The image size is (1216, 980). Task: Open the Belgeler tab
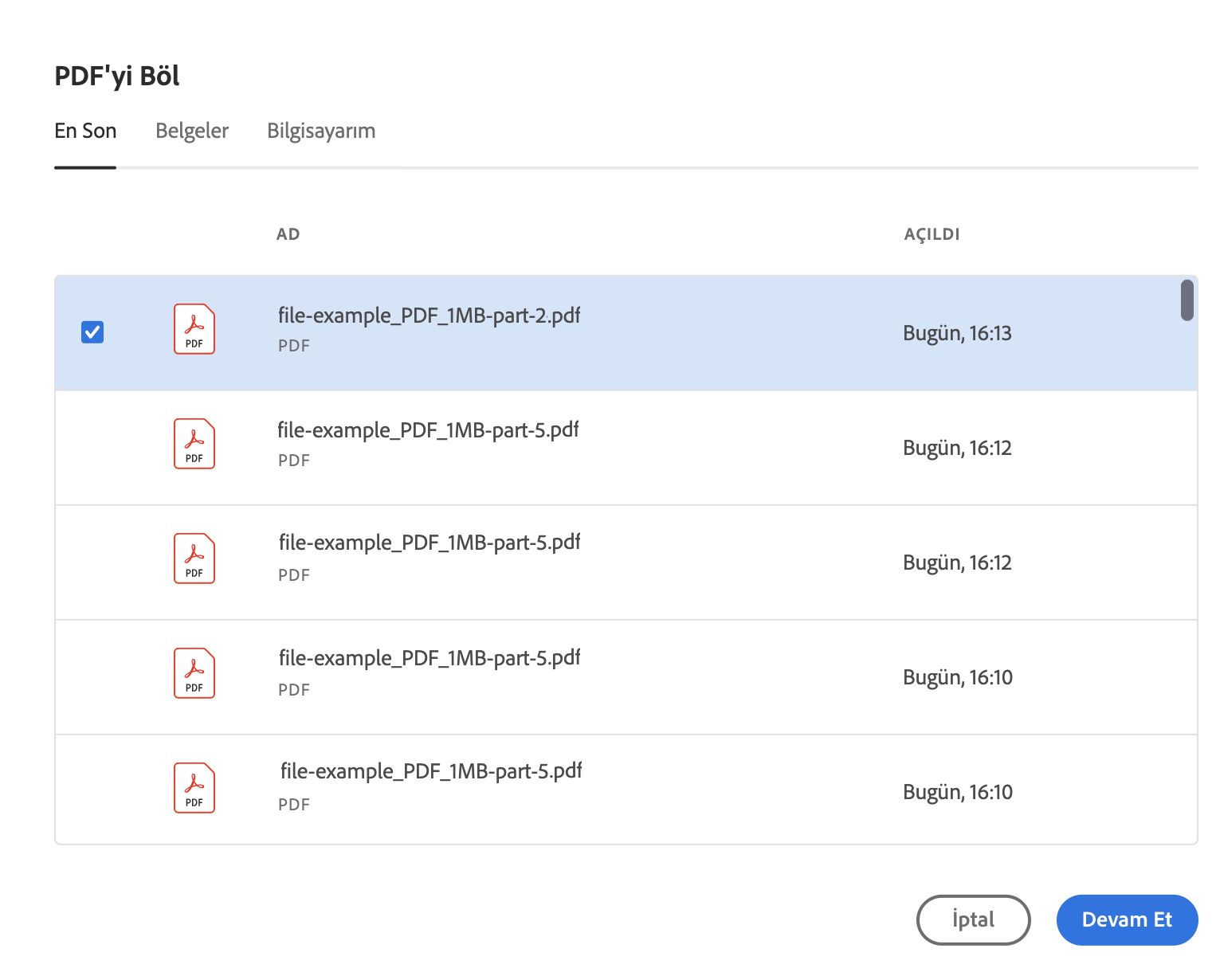coord(192,131)
